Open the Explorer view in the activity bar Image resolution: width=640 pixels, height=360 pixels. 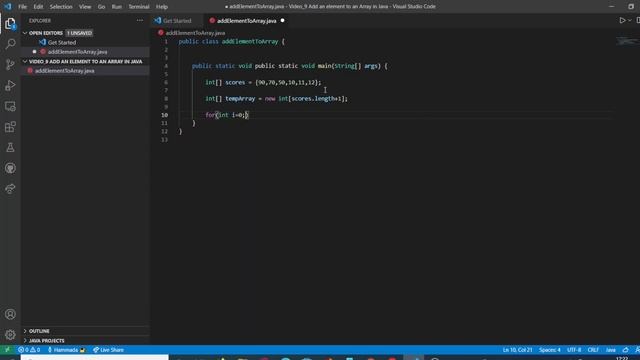(x=10, y=24)
